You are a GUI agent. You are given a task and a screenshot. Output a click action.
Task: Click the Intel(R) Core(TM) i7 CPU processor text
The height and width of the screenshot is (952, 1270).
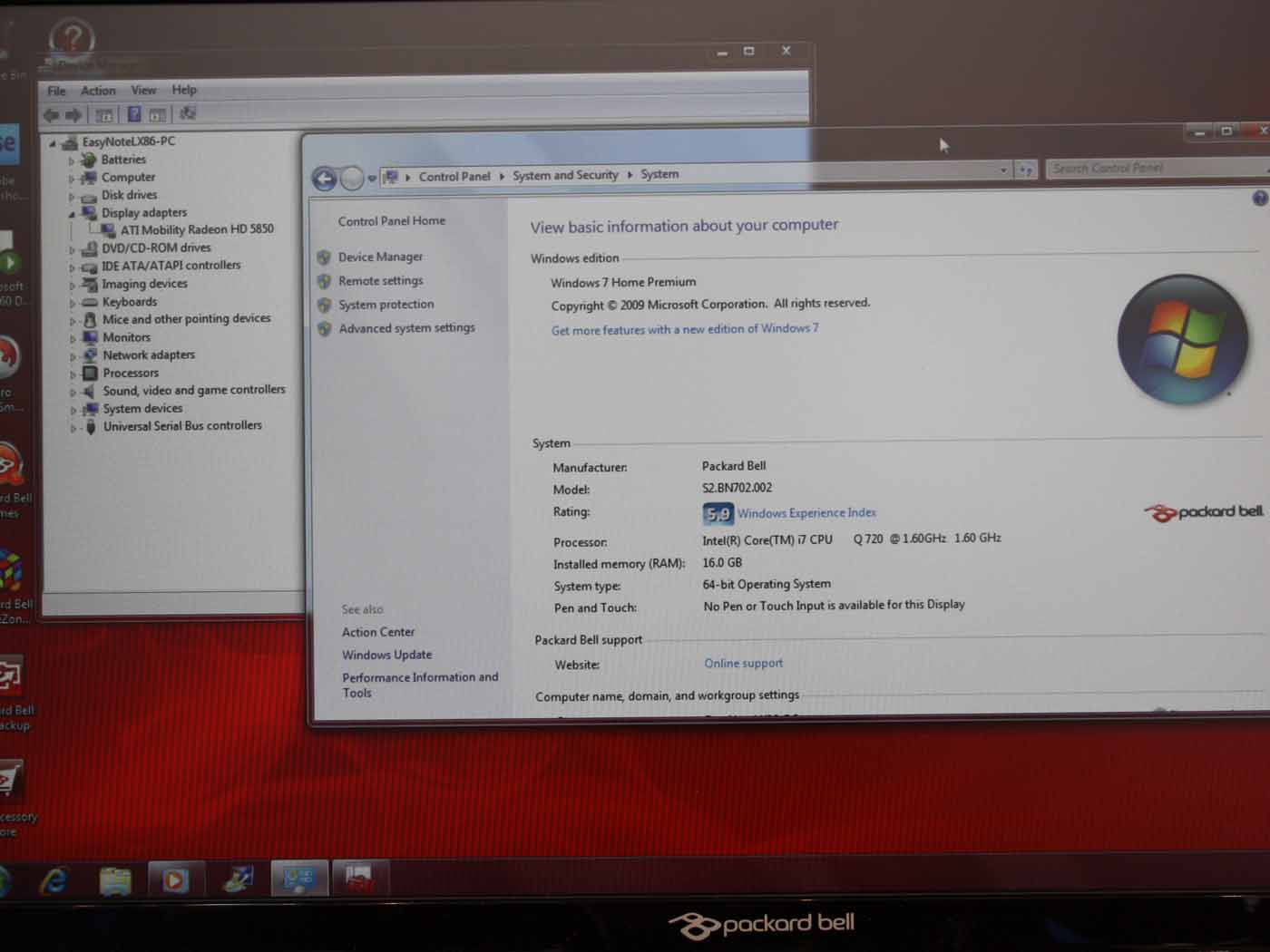(767, 539)
